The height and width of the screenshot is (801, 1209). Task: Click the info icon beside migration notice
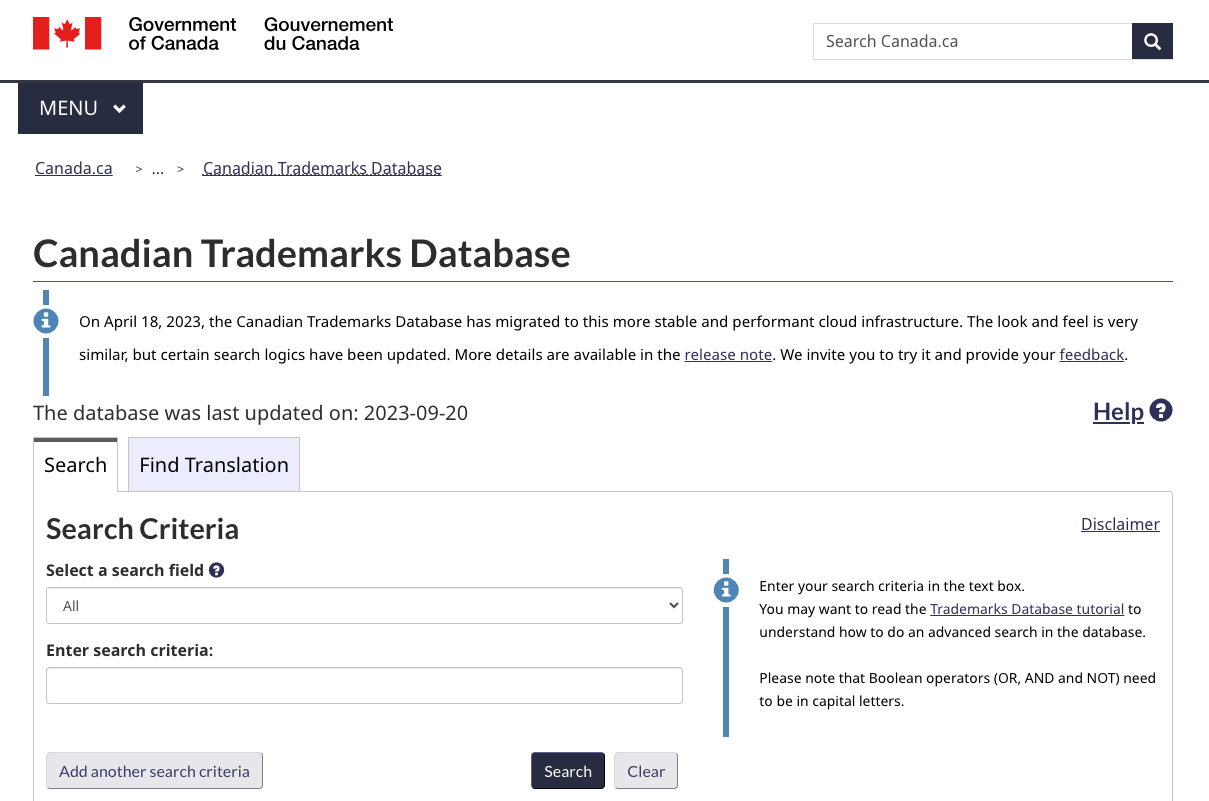(46, 321)
